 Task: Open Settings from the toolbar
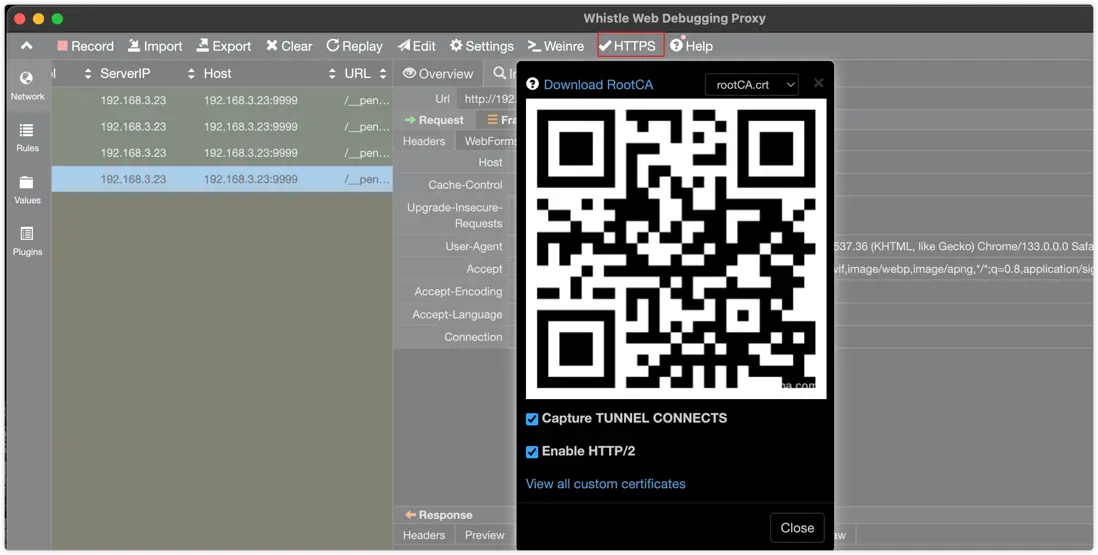482,46
